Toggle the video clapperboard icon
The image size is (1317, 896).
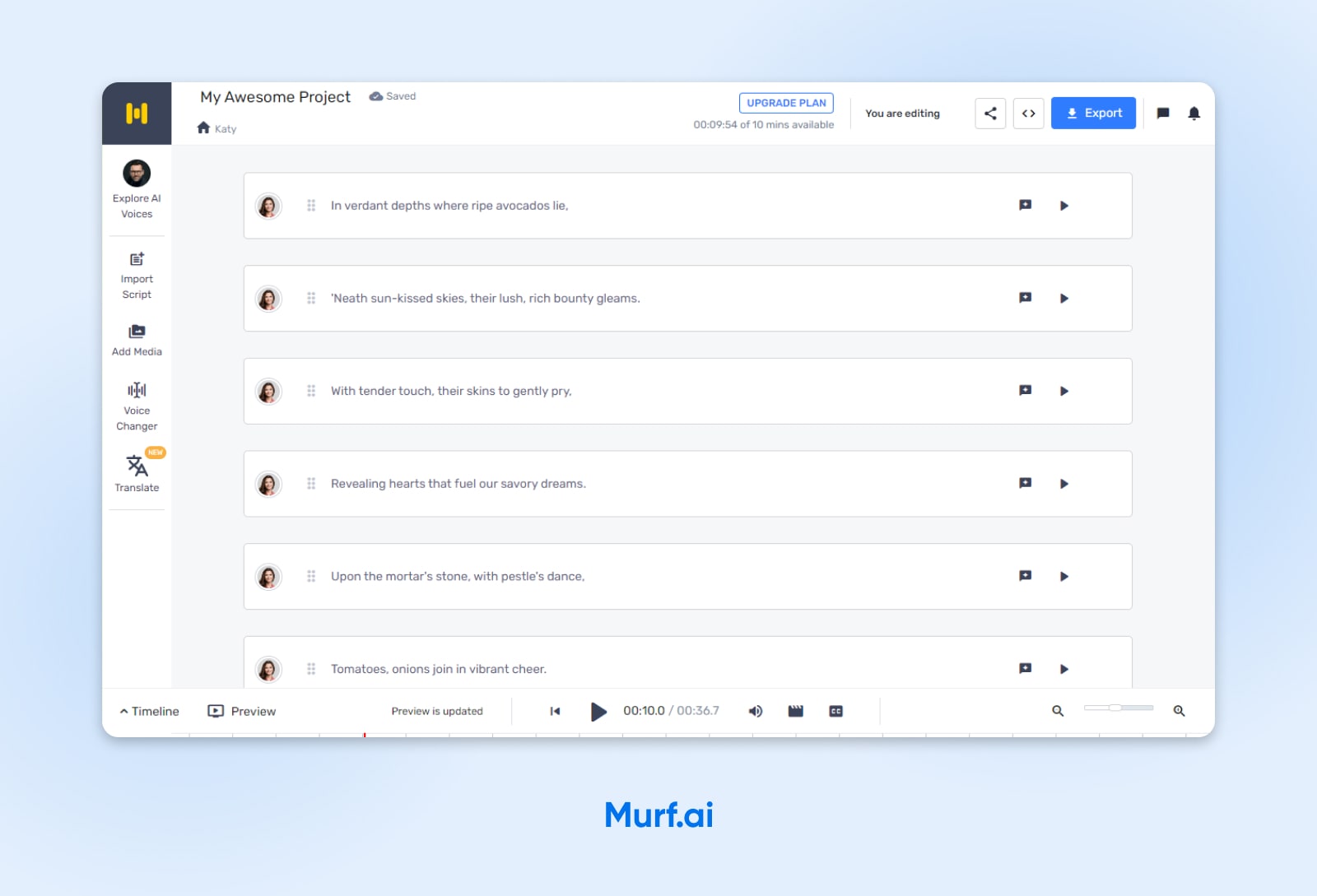point(795,711)
